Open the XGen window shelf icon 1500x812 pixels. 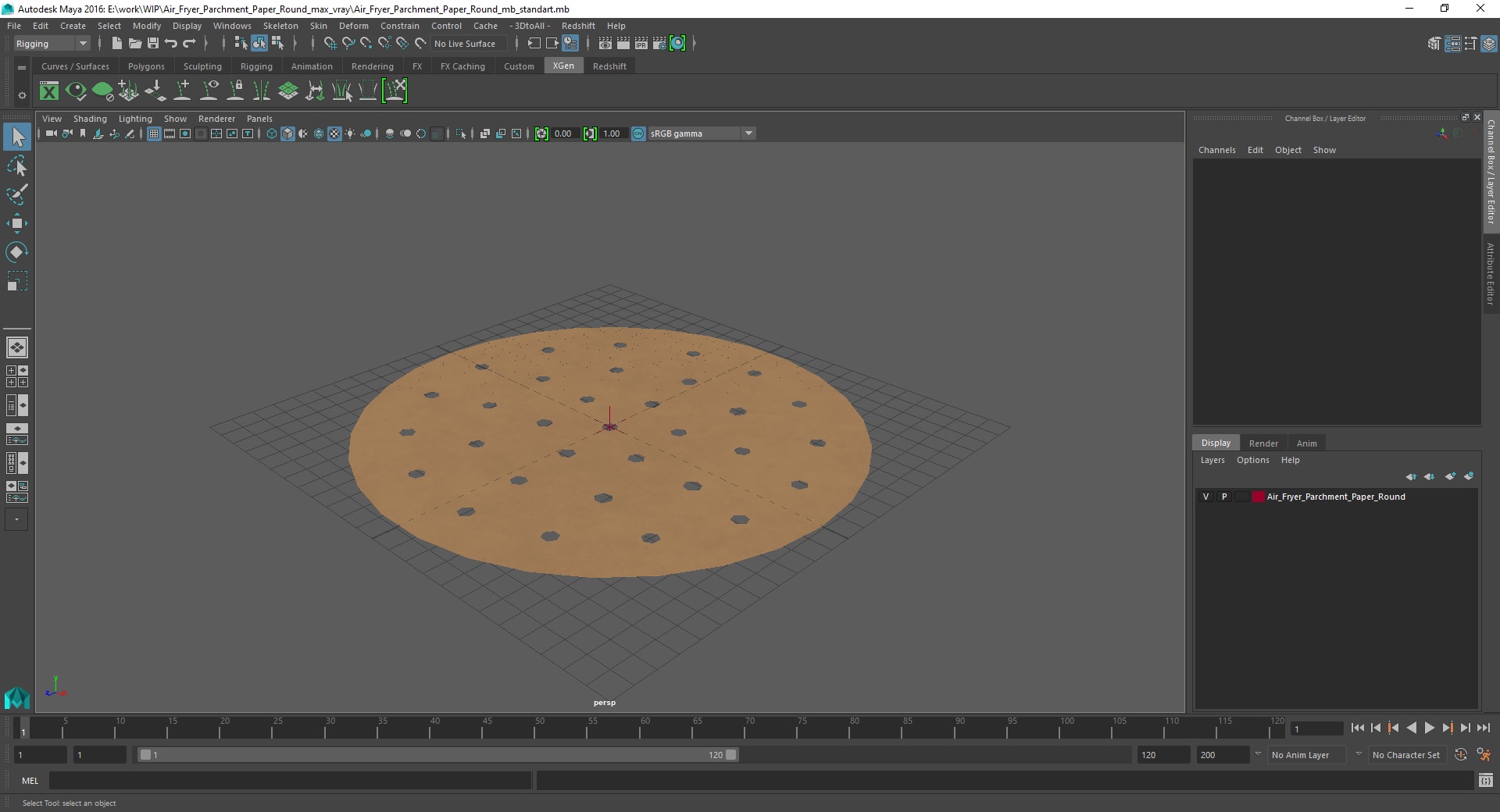point(49,91)
